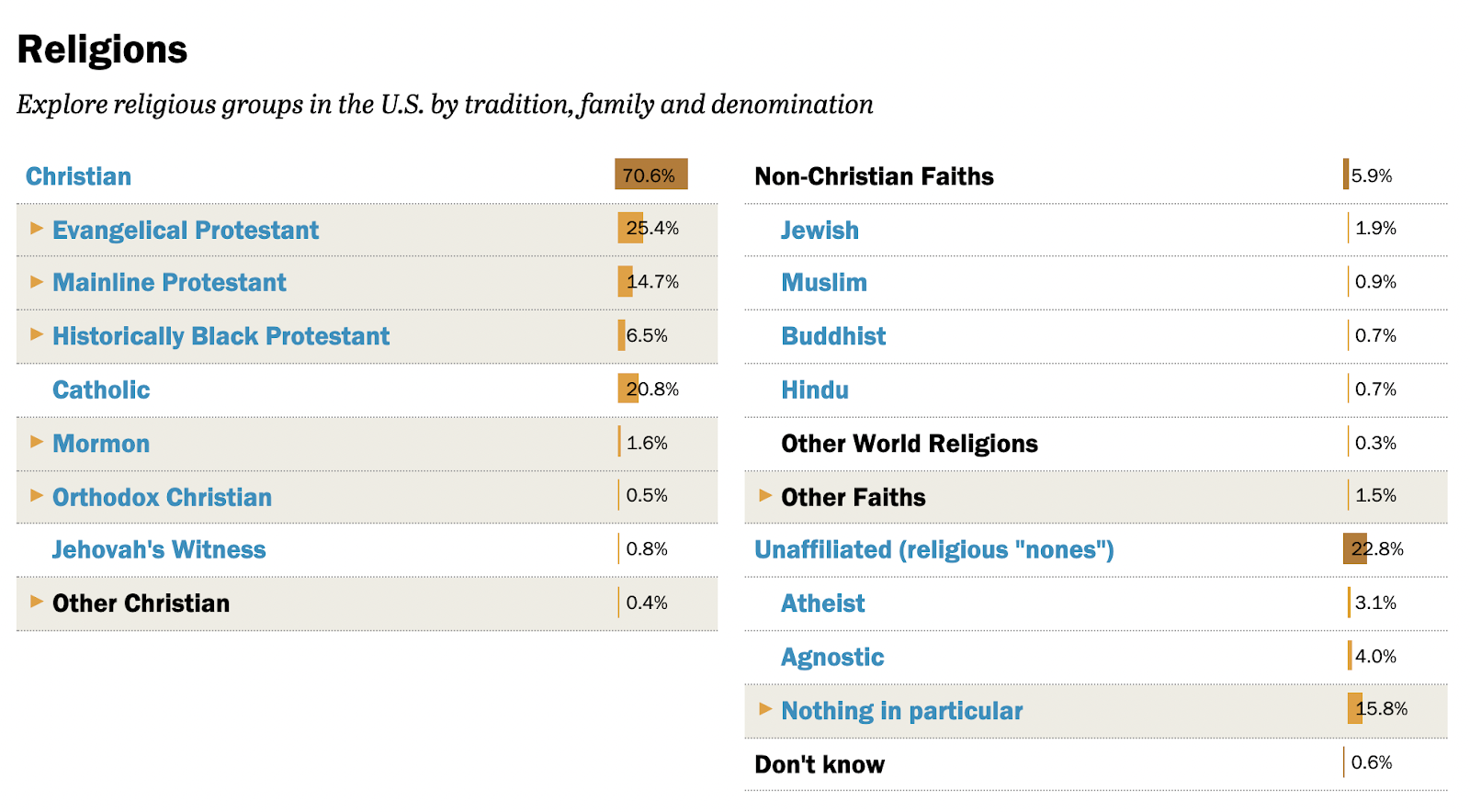
Task: Open the Agnostic link
Action: pos(832,658)
